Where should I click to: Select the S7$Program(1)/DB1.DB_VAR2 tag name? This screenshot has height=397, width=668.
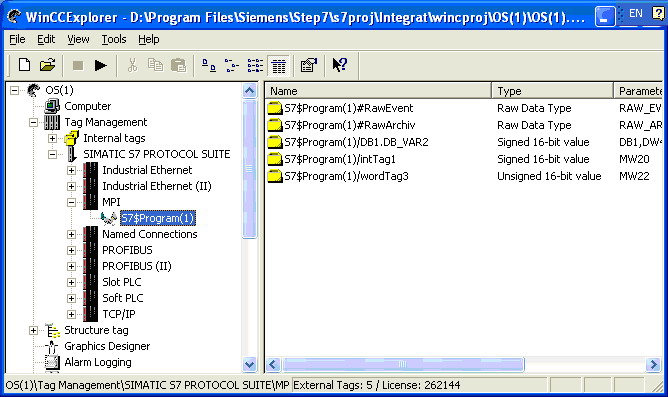(x=356, y=142)
